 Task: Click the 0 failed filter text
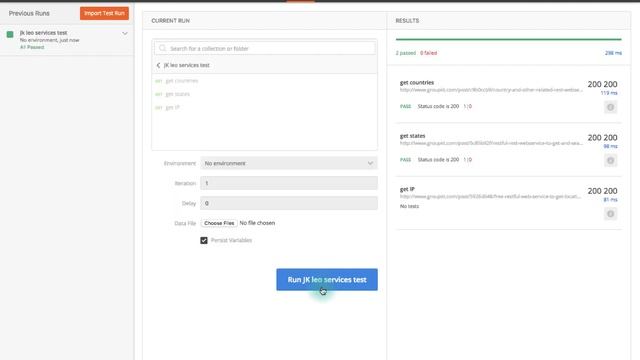click(429, 53)
